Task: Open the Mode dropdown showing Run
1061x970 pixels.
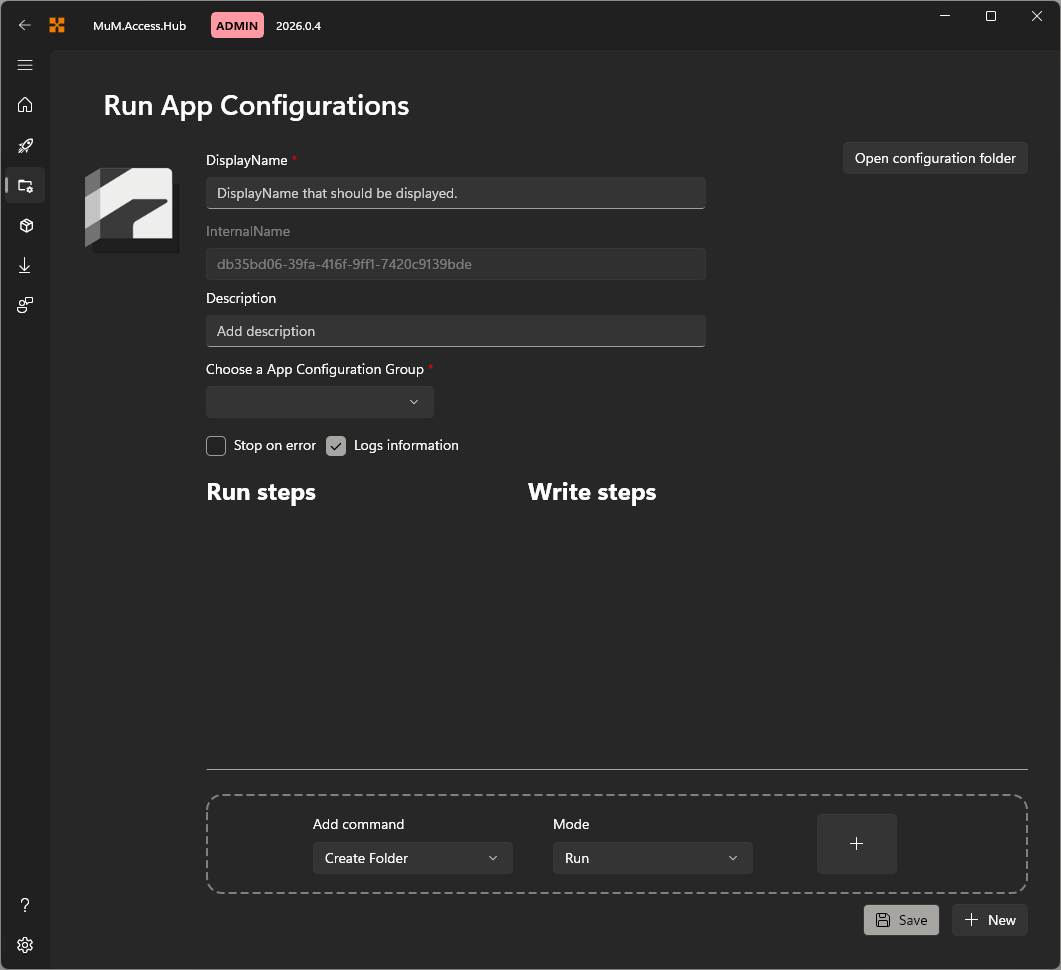Action: click(x=652, y=857)
